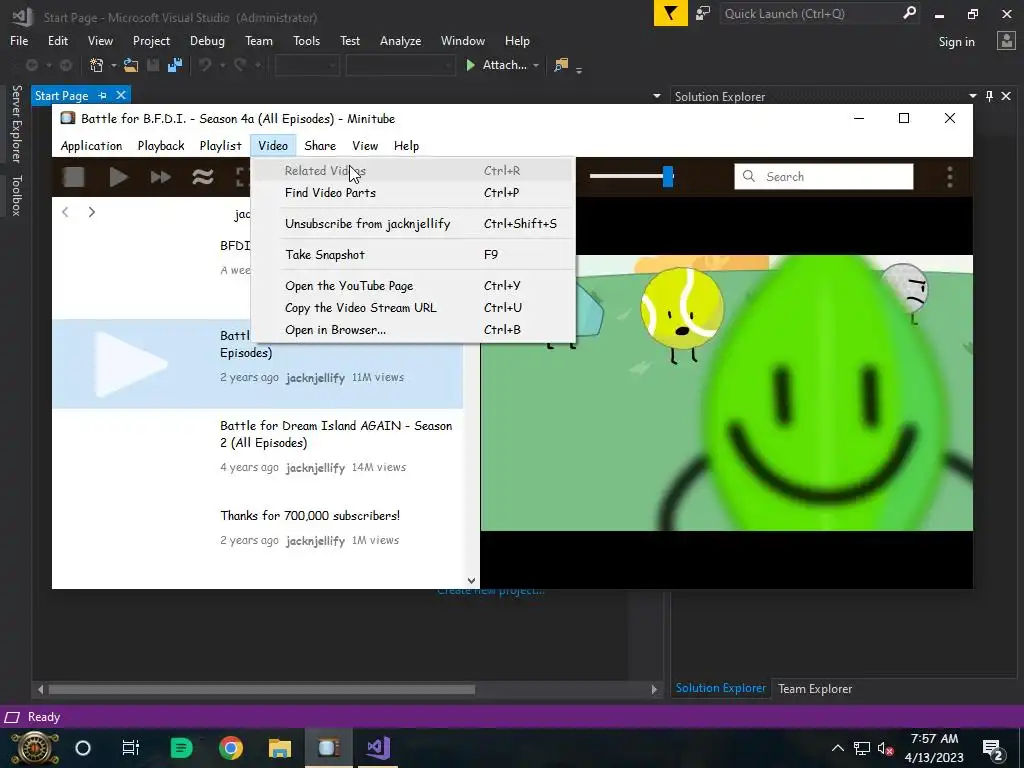Click the Quick Launch search magnifier icon
The image size is (1024, 768).
point(909,13)
